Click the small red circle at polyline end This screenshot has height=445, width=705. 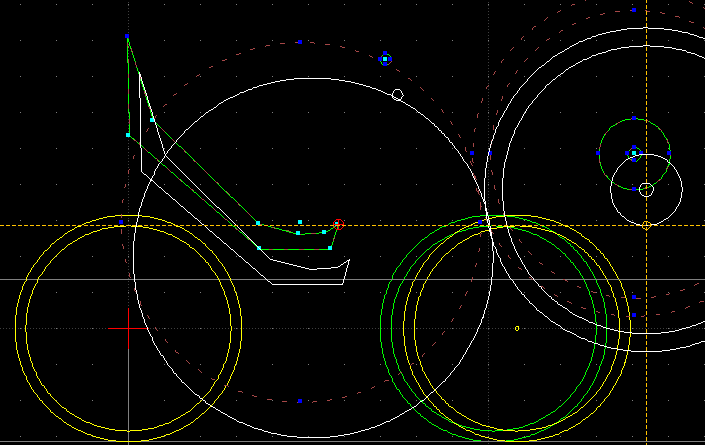[x=339, y=225]
